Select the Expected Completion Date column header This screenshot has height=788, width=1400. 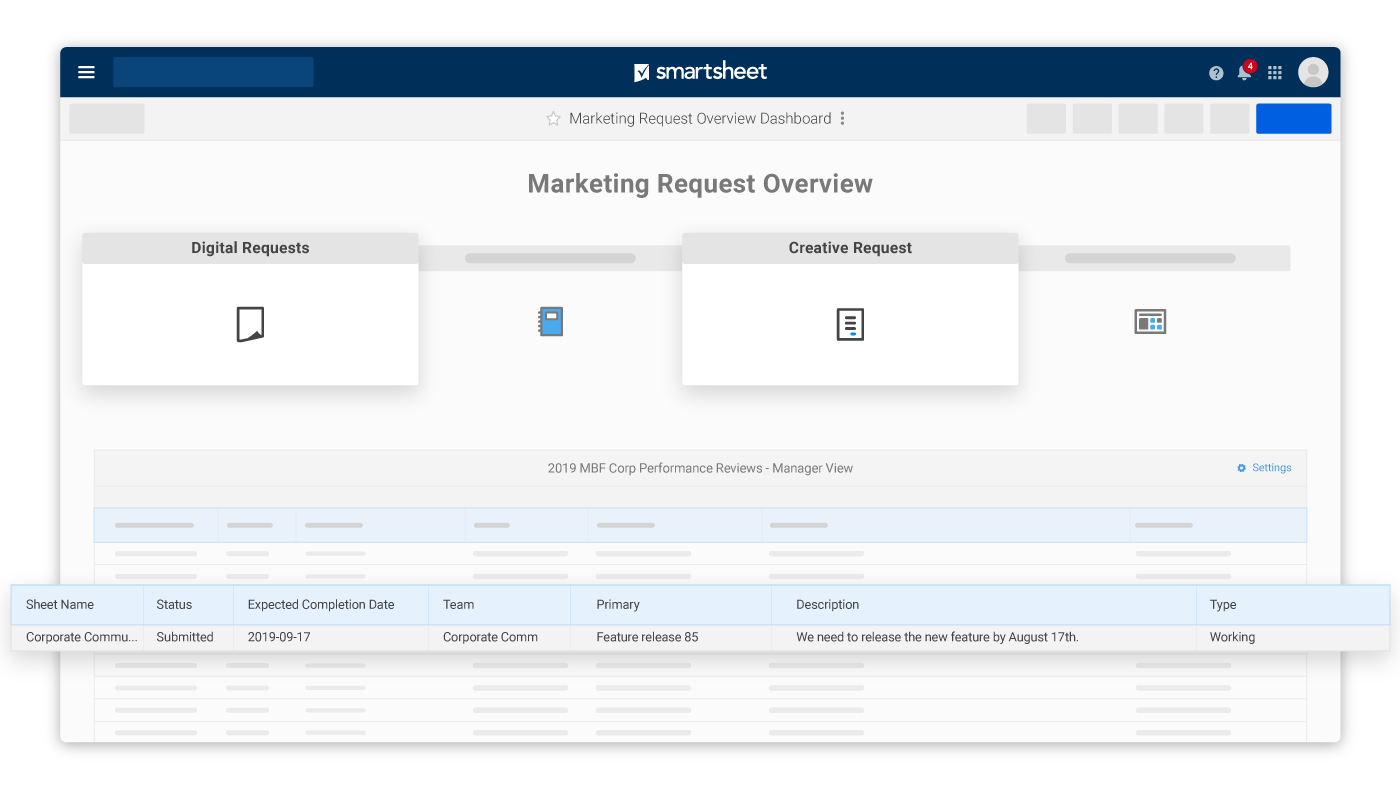pos(321,605)
